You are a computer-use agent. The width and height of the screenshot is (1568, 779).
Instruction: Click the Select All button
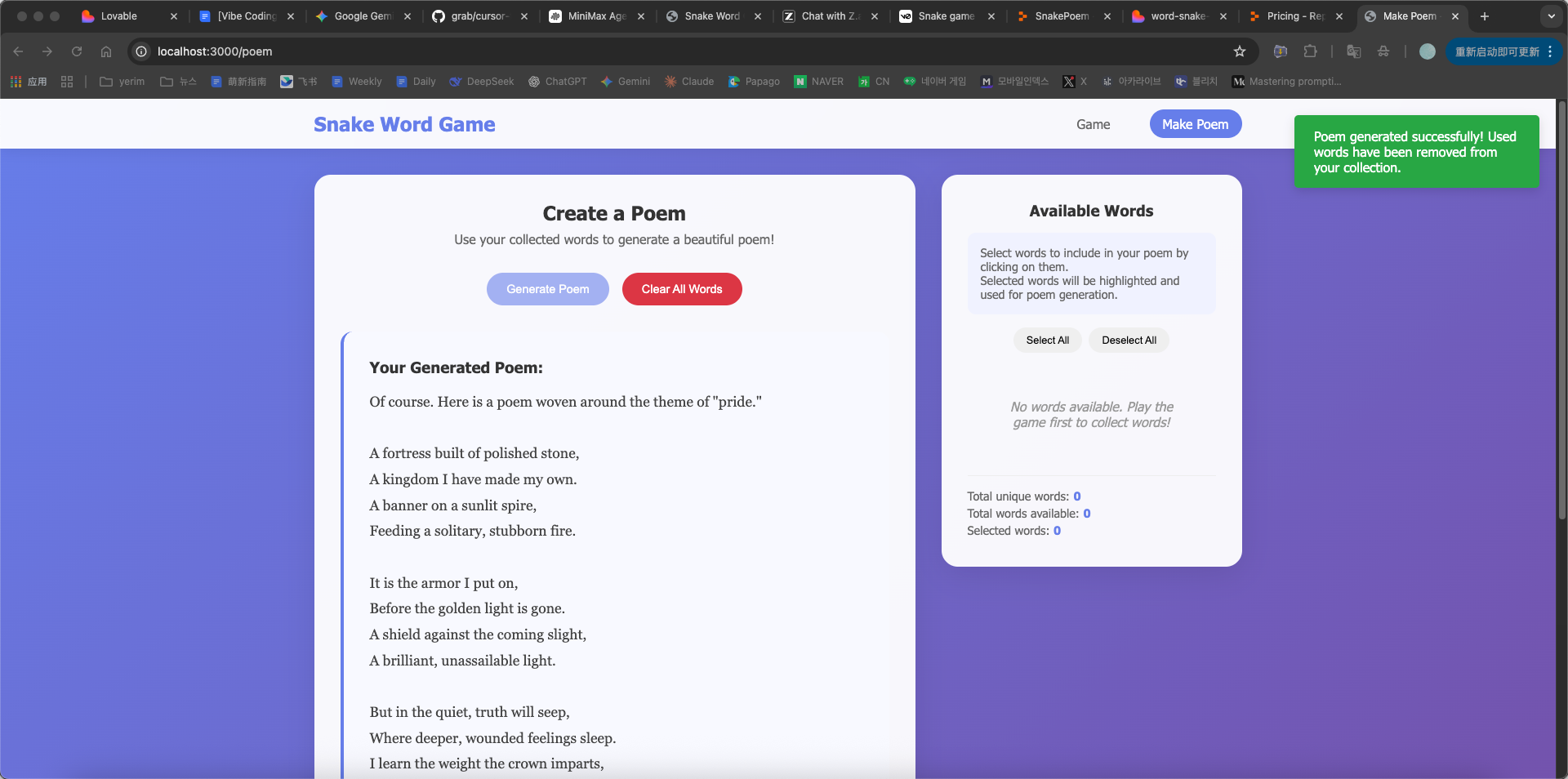[1047, 341]
